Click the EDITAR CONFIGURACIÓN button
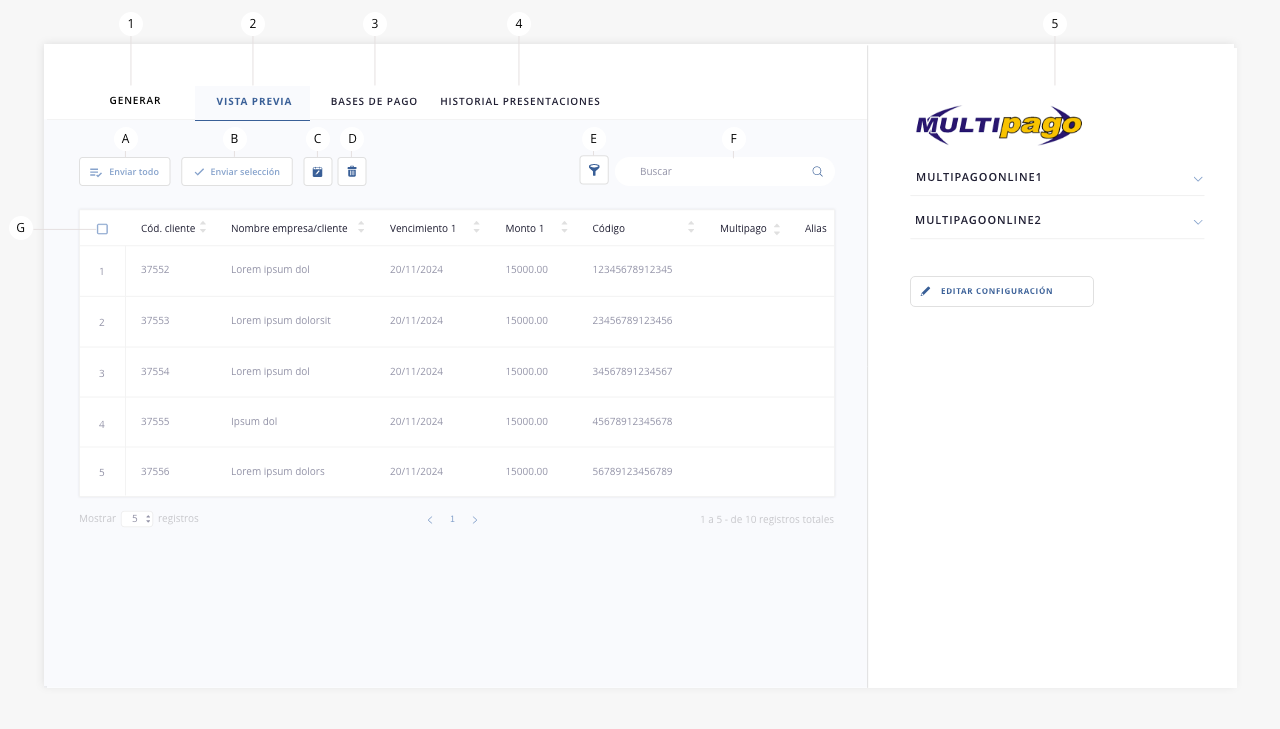 [1002, 291]
